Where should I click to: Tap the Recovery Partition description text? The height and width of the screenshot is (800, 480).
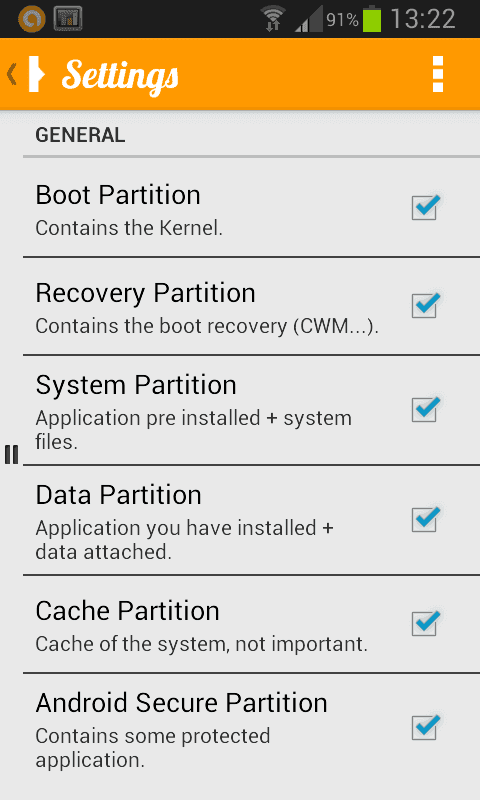click(x=207, y=326)
